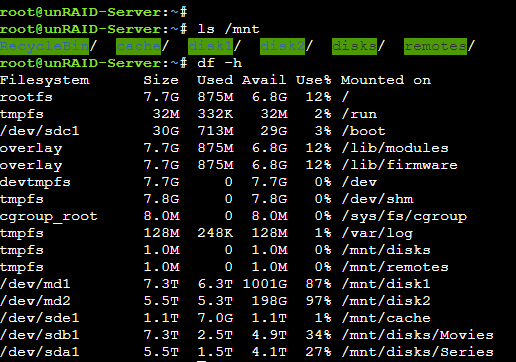Click the Used column header
516x362 pixels.
215,80
